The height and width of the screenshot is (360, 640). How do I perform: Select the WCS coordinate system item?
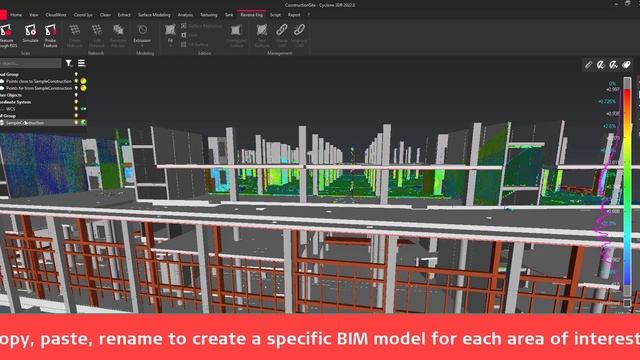coord(10,109)
